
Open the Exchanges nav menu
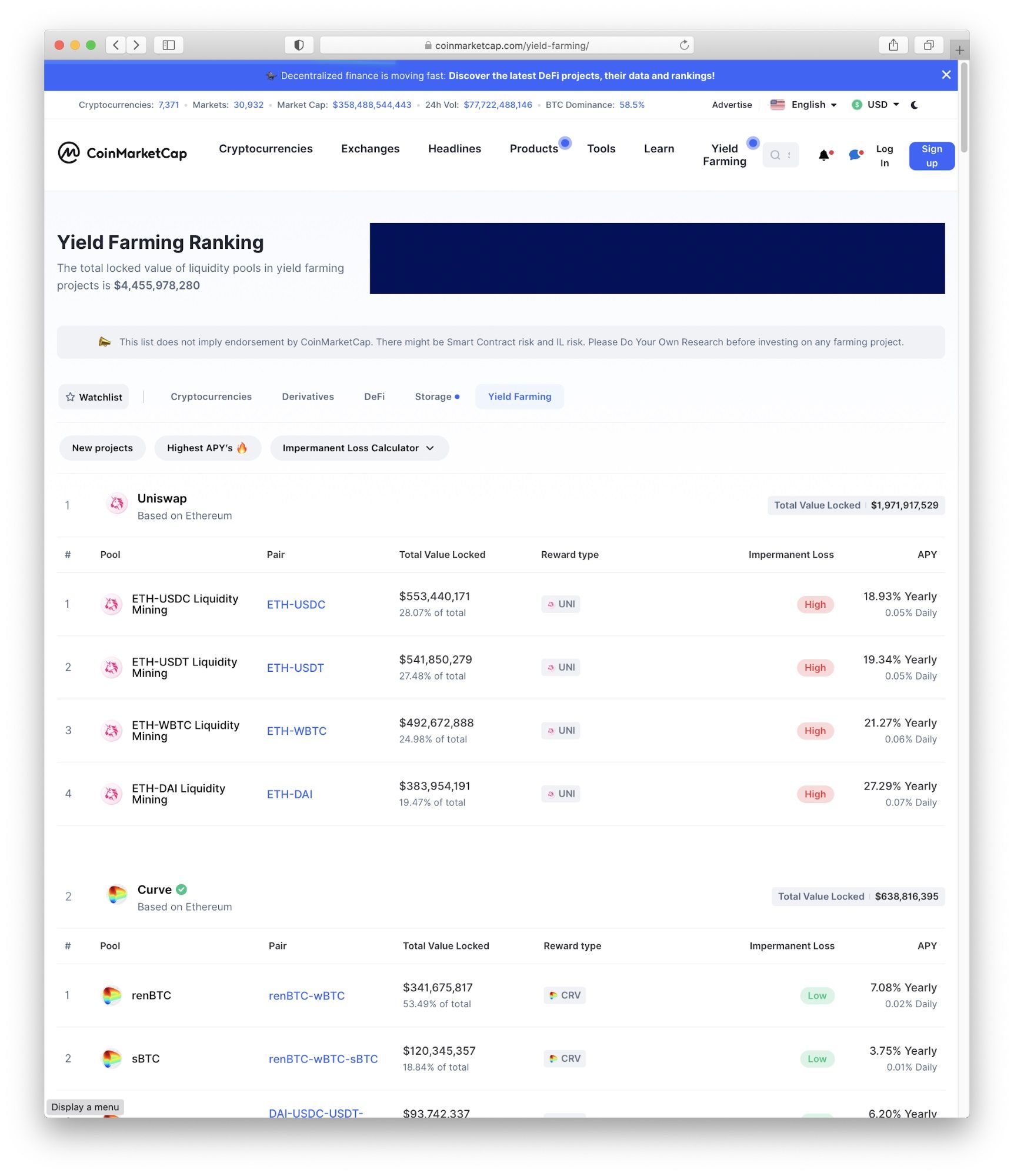(x=370, y=149)
